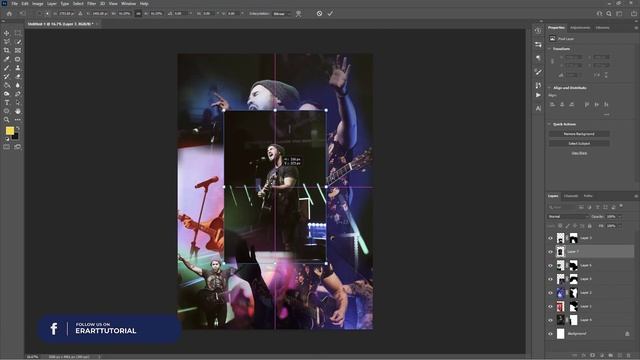Select the Move tool

click(7, 33)
